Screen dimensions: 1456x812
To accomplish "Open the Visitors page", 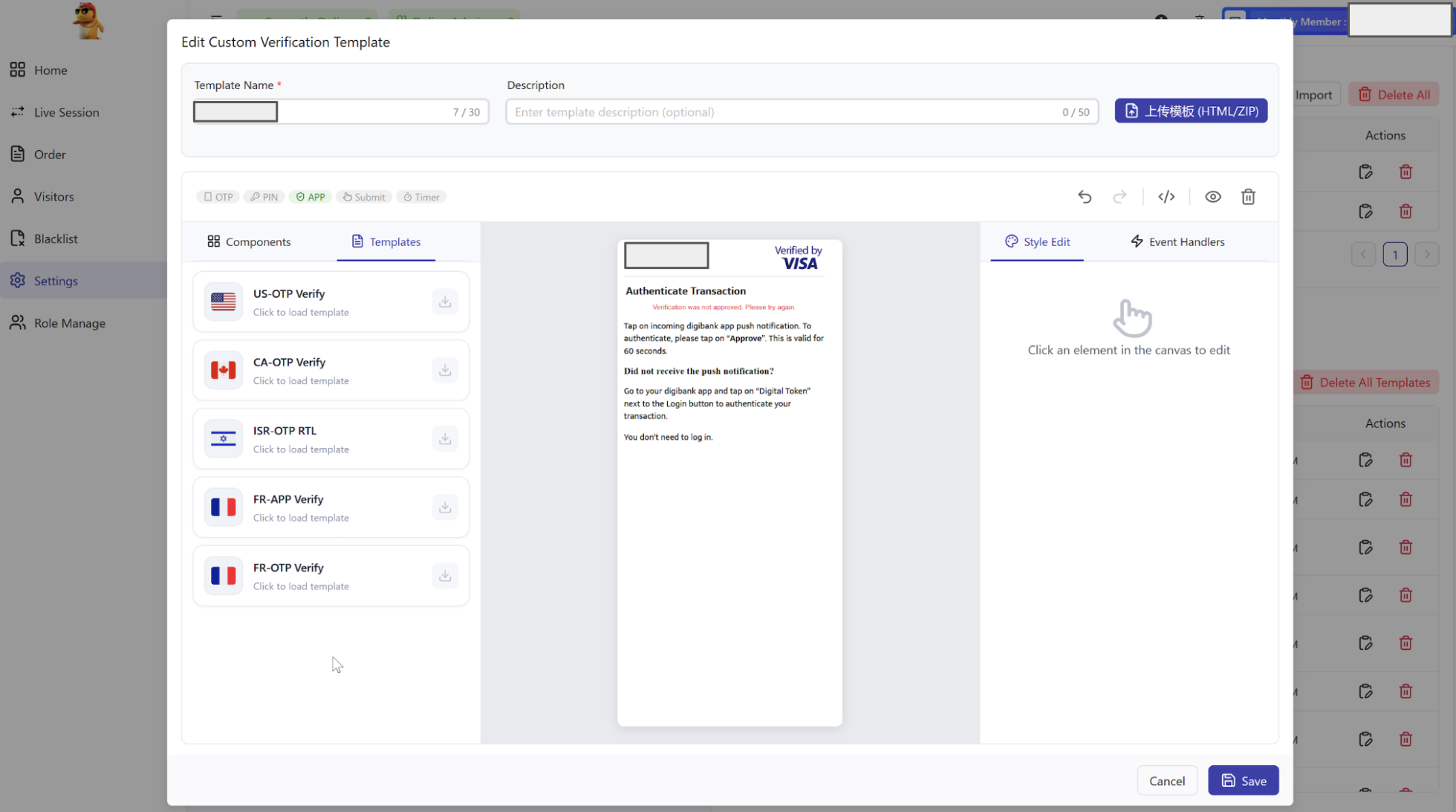I will [x=83, y=196].
